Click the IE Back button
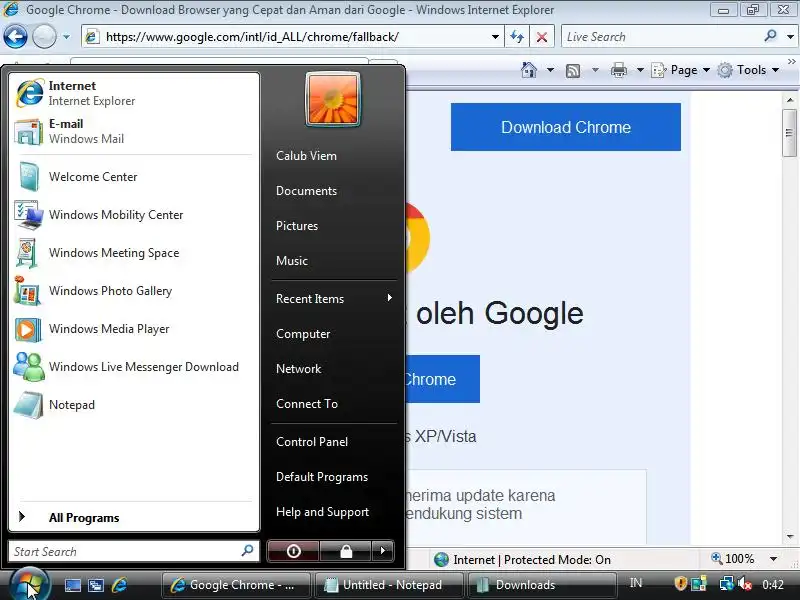The width and height of the screenshot is (800, 600). (15, 37)
